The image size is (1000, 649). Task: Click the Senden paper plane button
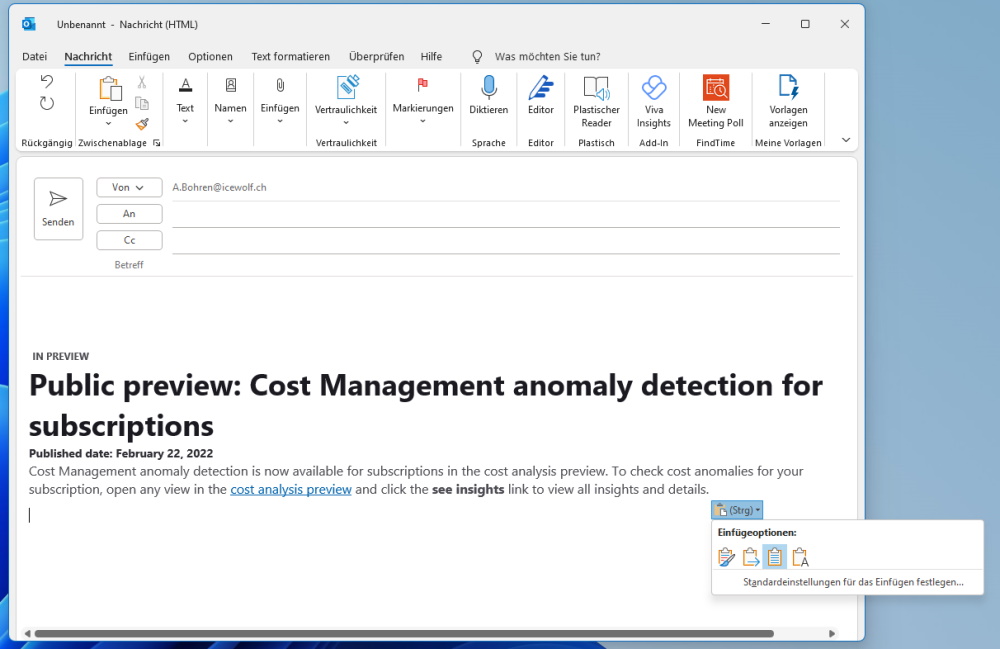click(x=58, y=208)
